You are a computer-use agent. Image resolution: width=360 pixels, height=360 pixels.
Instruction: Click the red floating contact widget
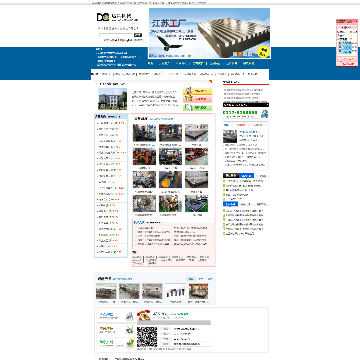347,43
